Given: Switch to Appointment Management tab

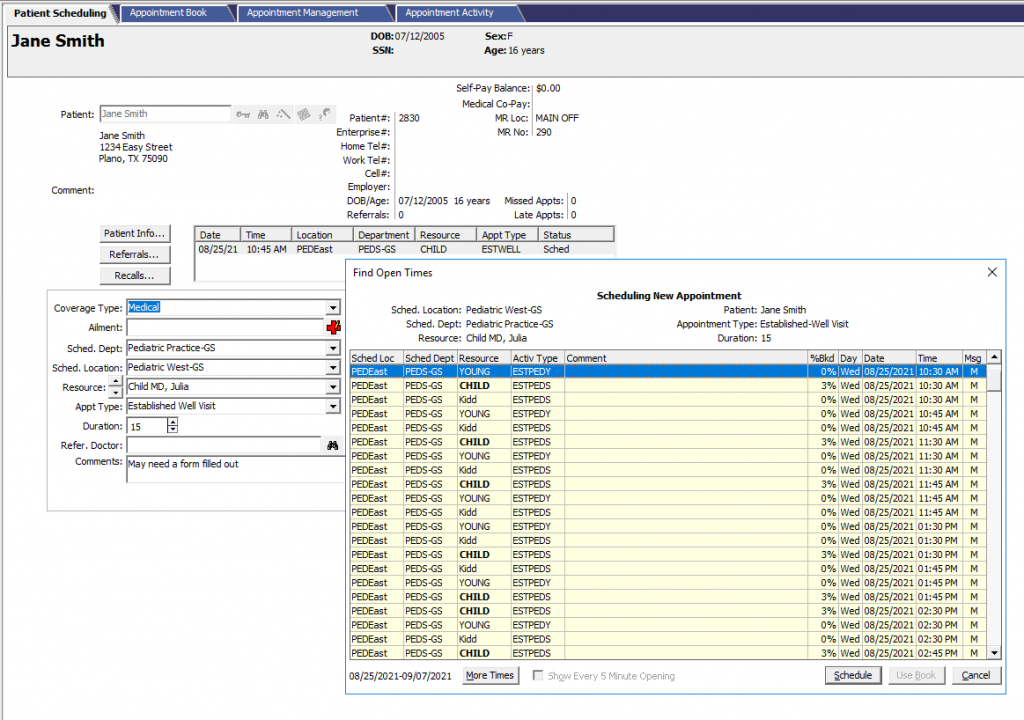Looking at the screenshot, I should 302,12.
